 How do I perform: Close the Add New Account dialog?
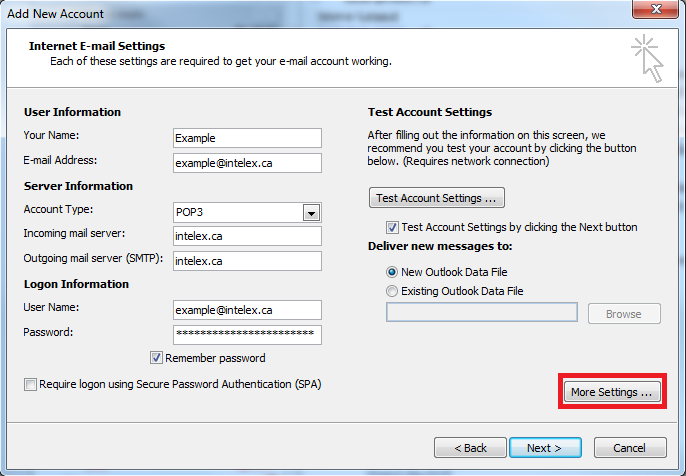[655, 9]
